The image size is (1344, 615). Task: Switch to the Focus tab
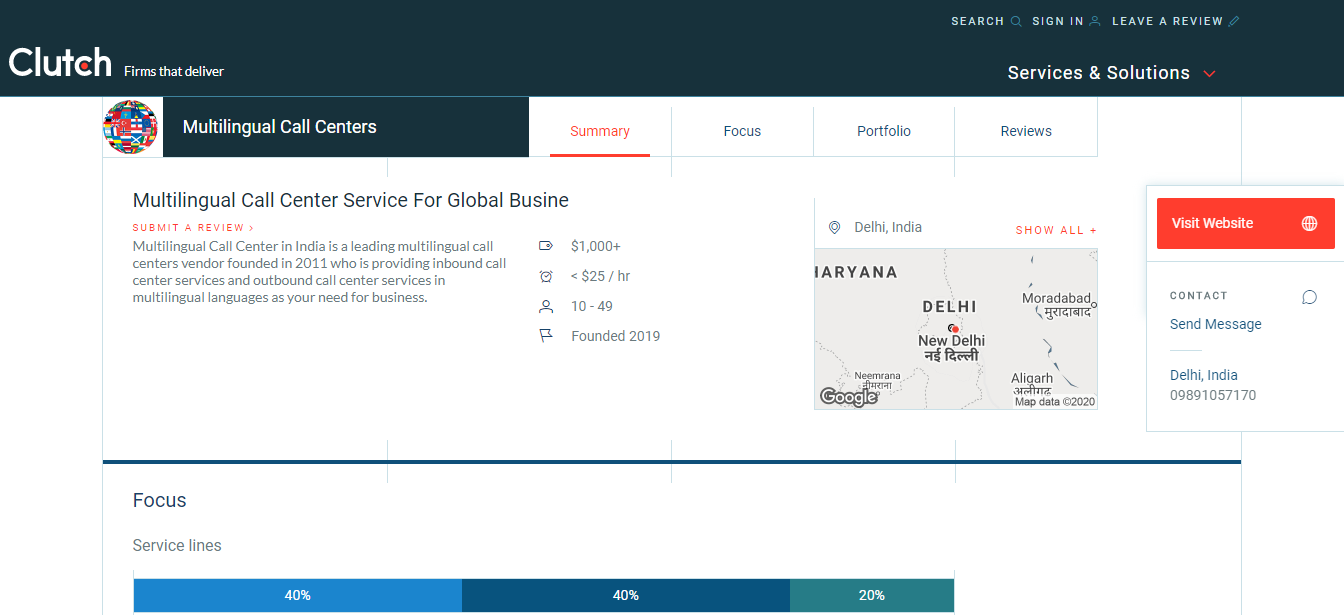pos(742,131)
